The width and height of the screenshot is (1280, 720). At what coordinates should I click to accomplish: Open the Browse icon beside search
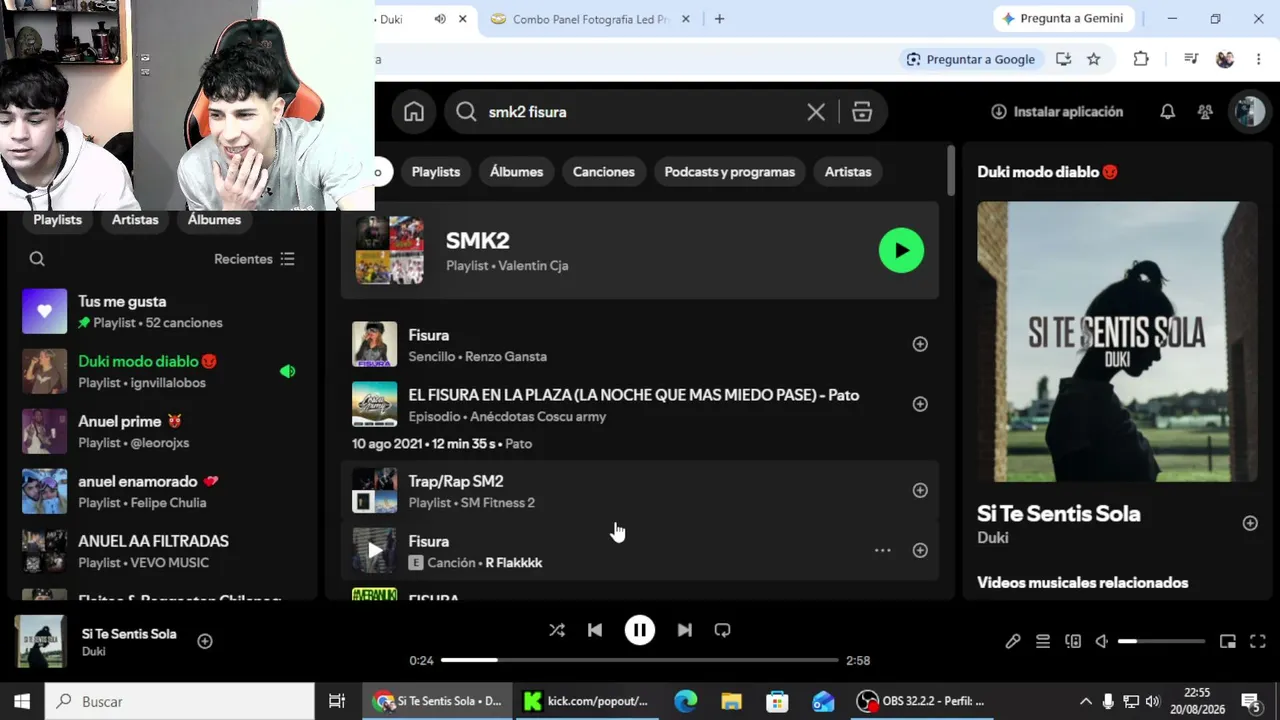tap(862, 112)
